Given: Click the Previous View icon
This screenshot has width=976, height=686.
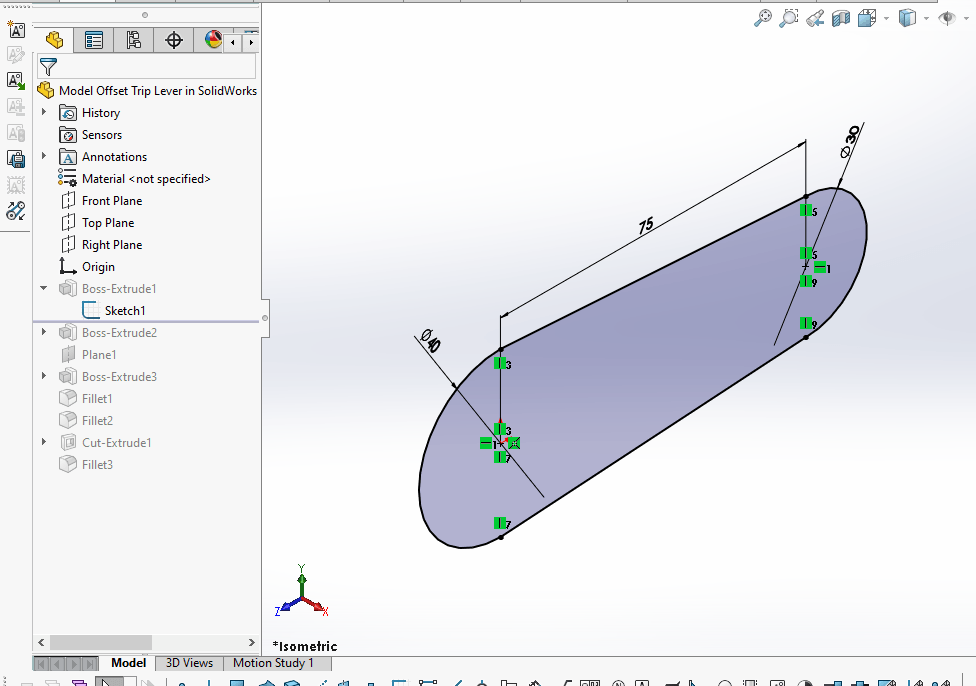Looking at the screenshot, I should pyautogui.click(x=815, y=18).
